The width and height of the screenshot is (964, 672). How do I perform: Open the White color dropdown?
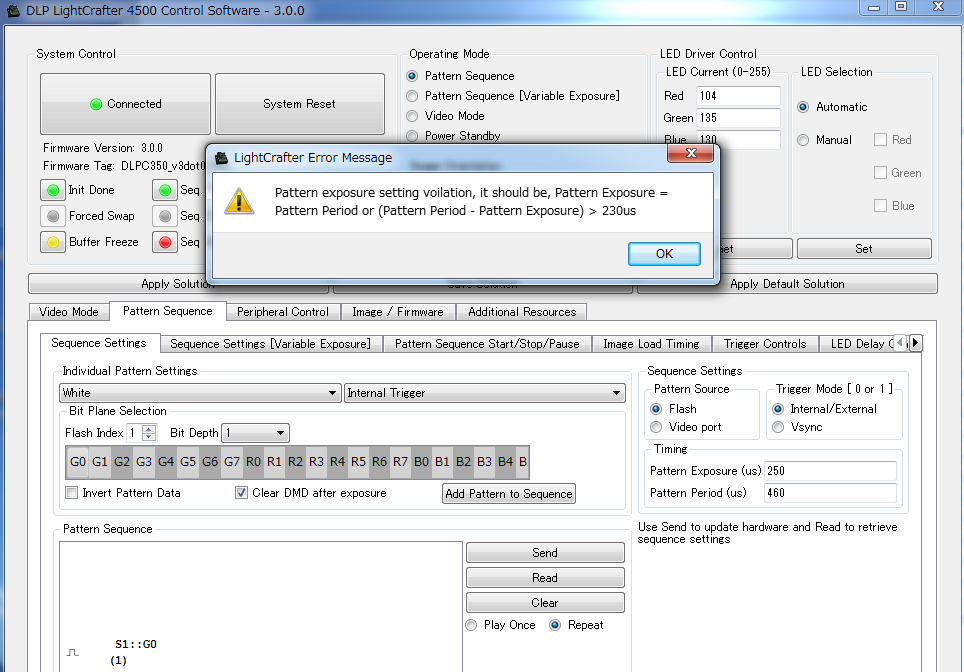200,393
